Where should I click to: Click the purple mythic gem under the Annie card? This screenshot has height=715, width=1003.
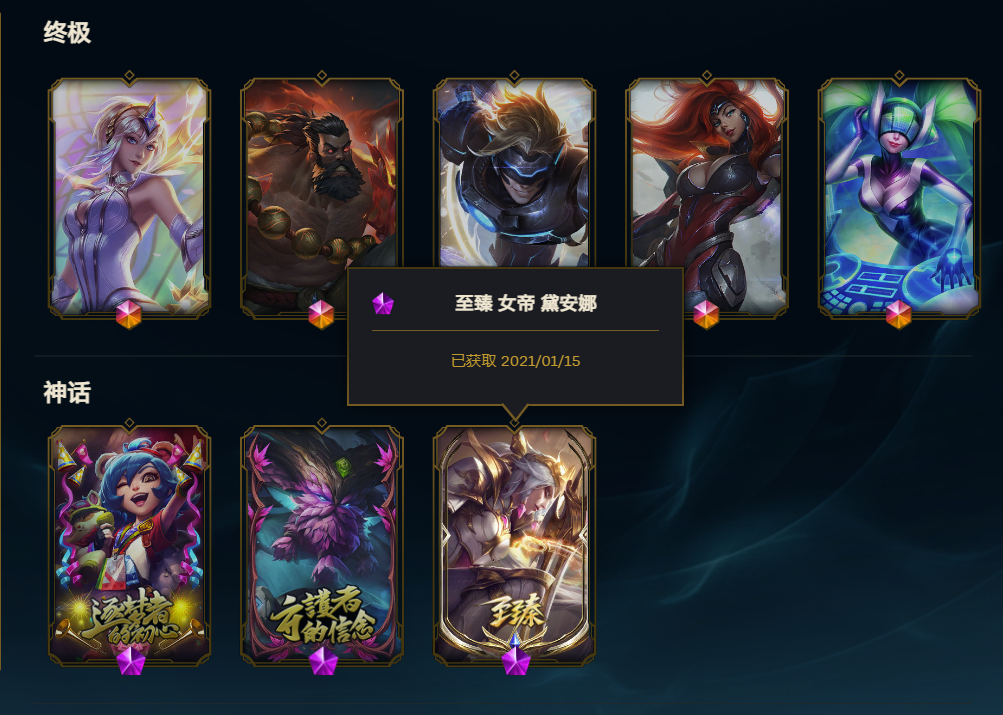[x=131, y=661]
